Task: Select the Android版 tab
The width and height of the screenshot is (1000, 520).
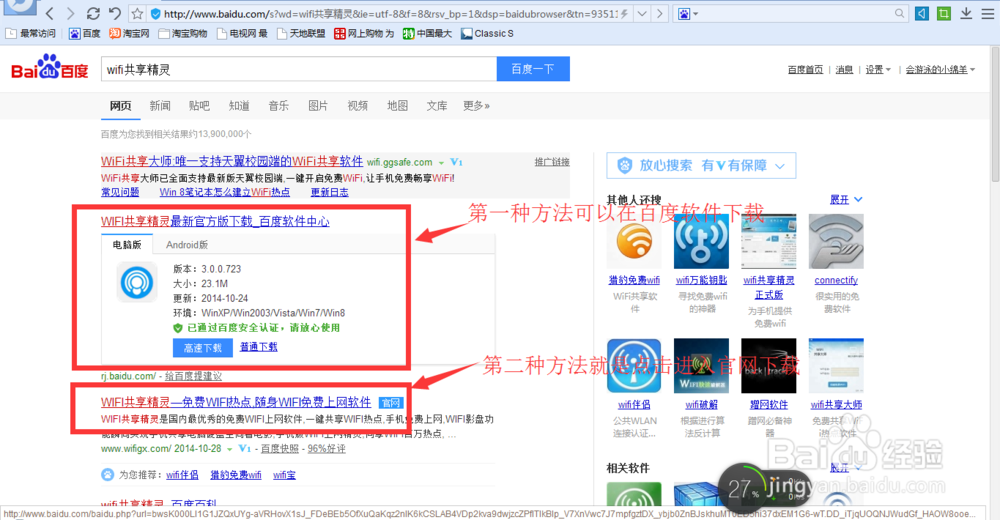Action: click(x=187, y=244)
